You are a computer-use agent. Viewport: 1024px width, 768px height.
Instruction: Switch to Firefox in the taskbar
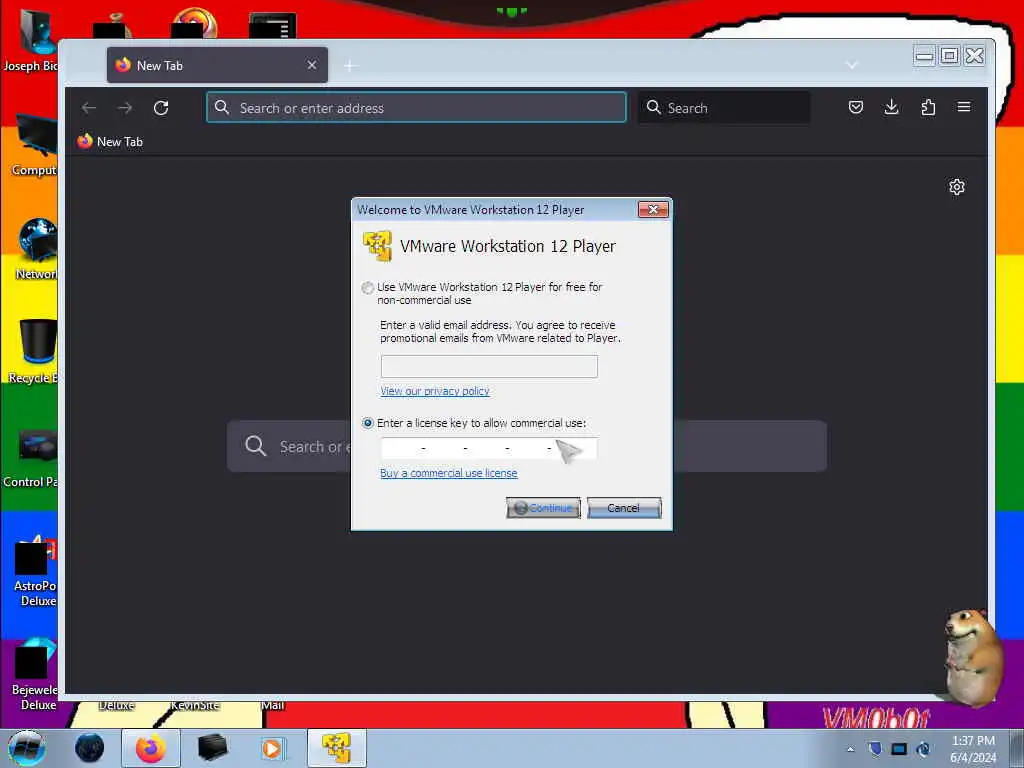[151, 748]
